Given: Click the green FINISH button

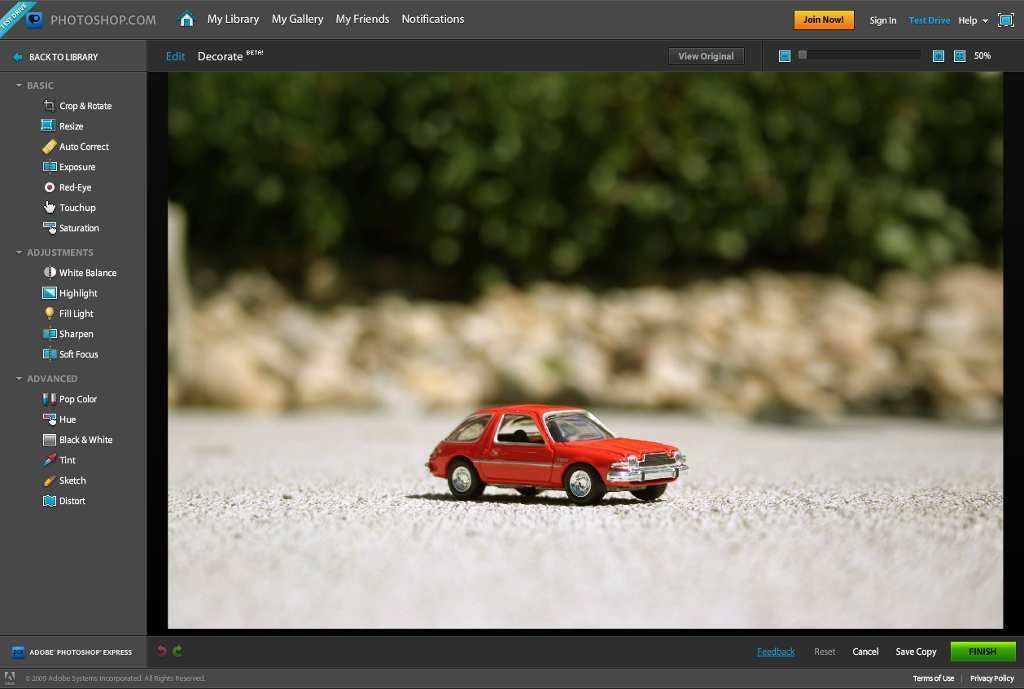Looking at the screenshot, I should click(982, 652).
